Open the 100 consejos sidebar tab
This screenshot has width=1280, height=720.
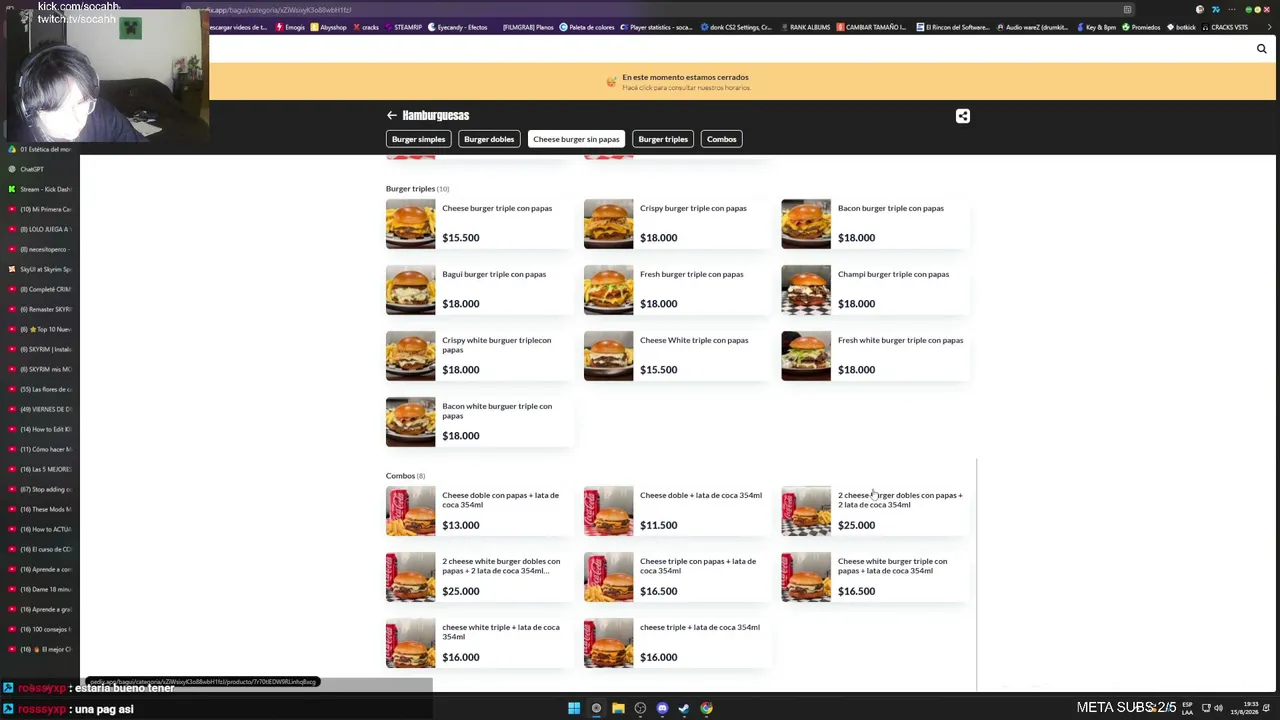tap(40, 629)
